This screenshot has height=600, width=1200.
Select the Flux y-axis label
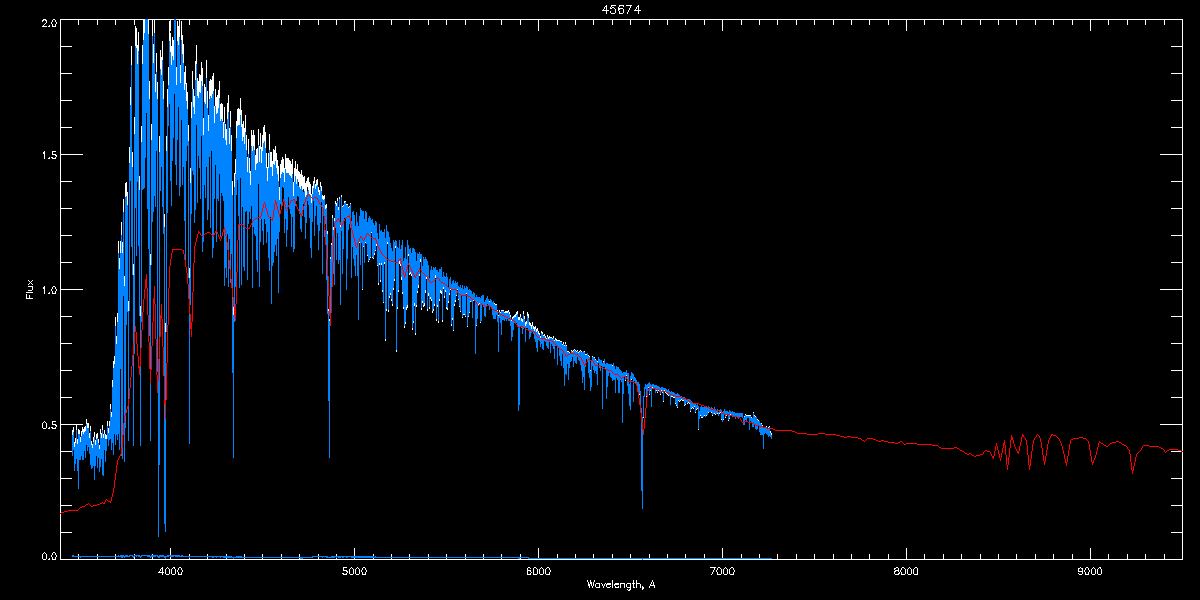click(29, 289)
